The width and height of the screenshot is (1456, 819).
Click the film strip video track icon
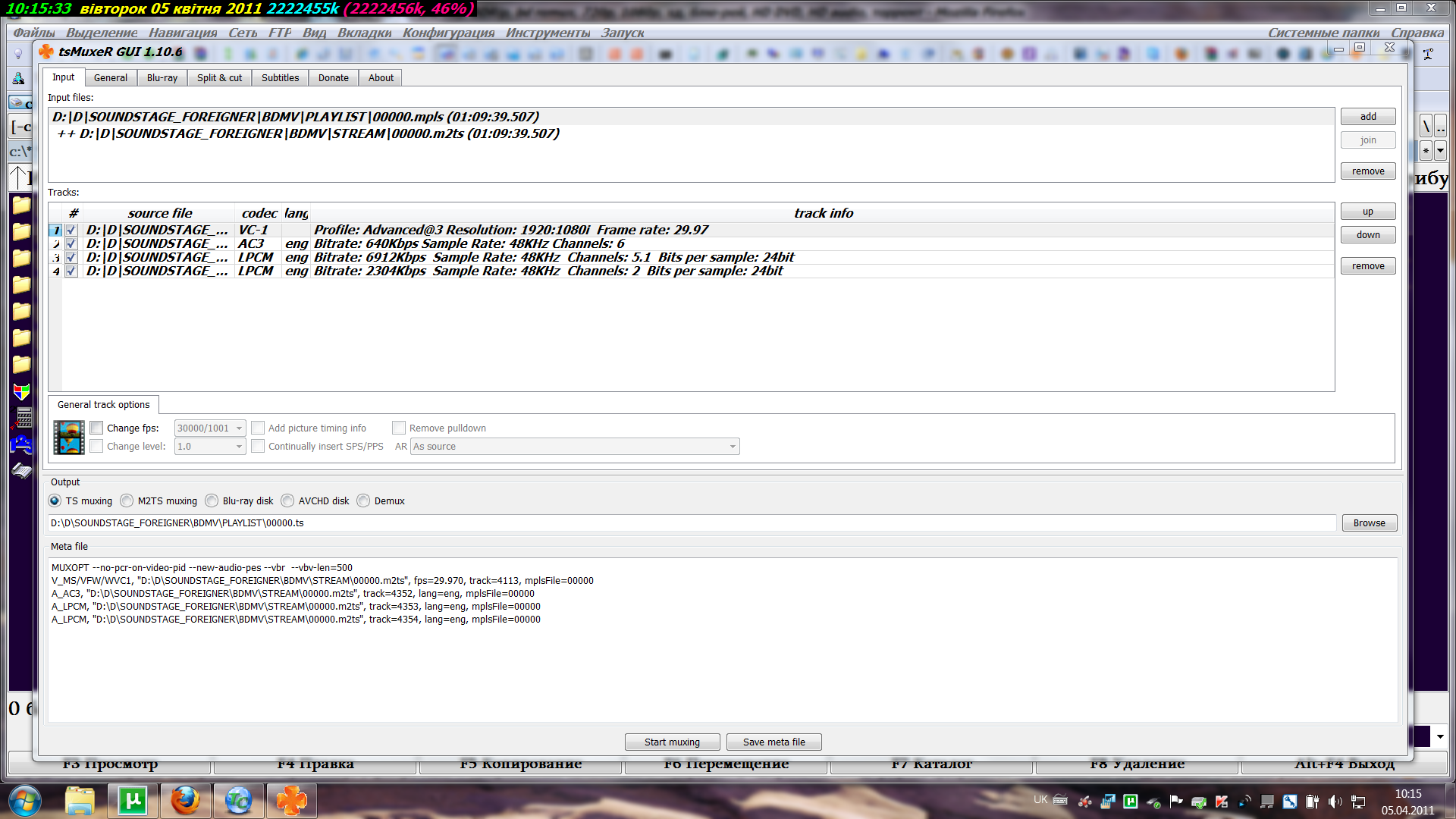[x=68, y=438]
